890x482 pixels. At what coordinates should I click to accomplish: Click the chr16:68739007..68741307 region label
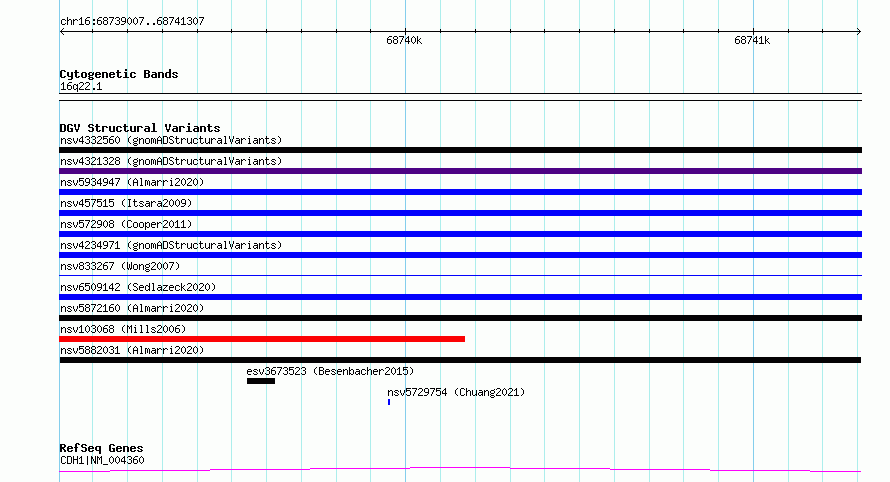pos(132,21)
